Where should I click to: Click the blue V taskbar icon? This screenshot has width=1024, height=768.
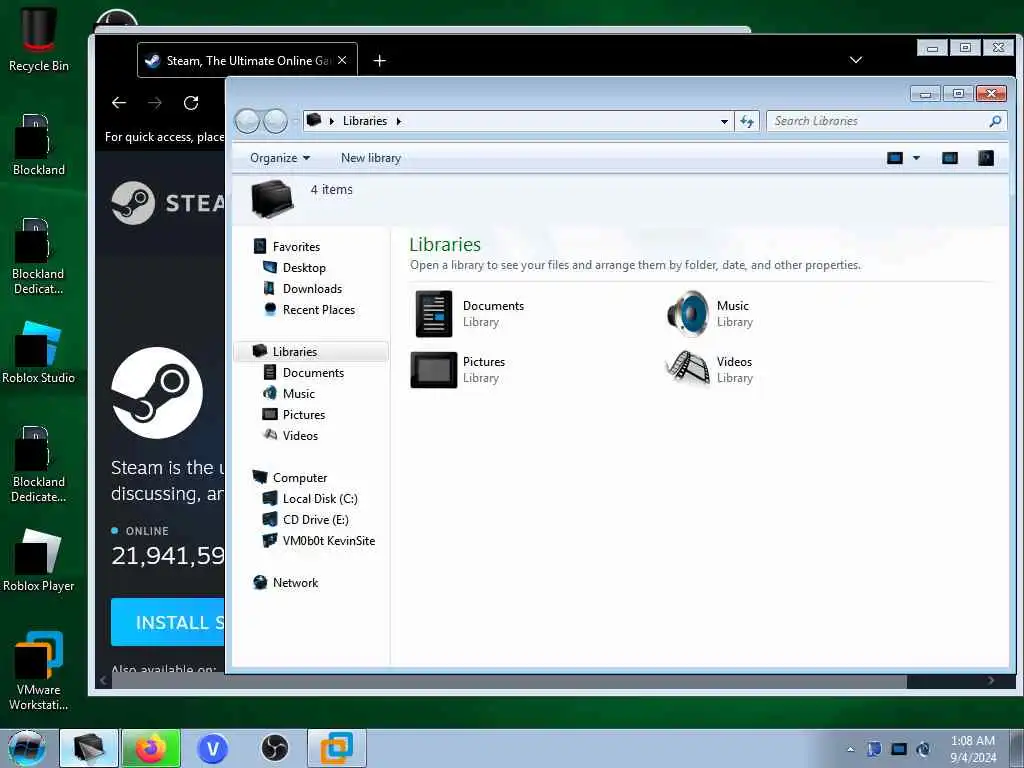213,748
